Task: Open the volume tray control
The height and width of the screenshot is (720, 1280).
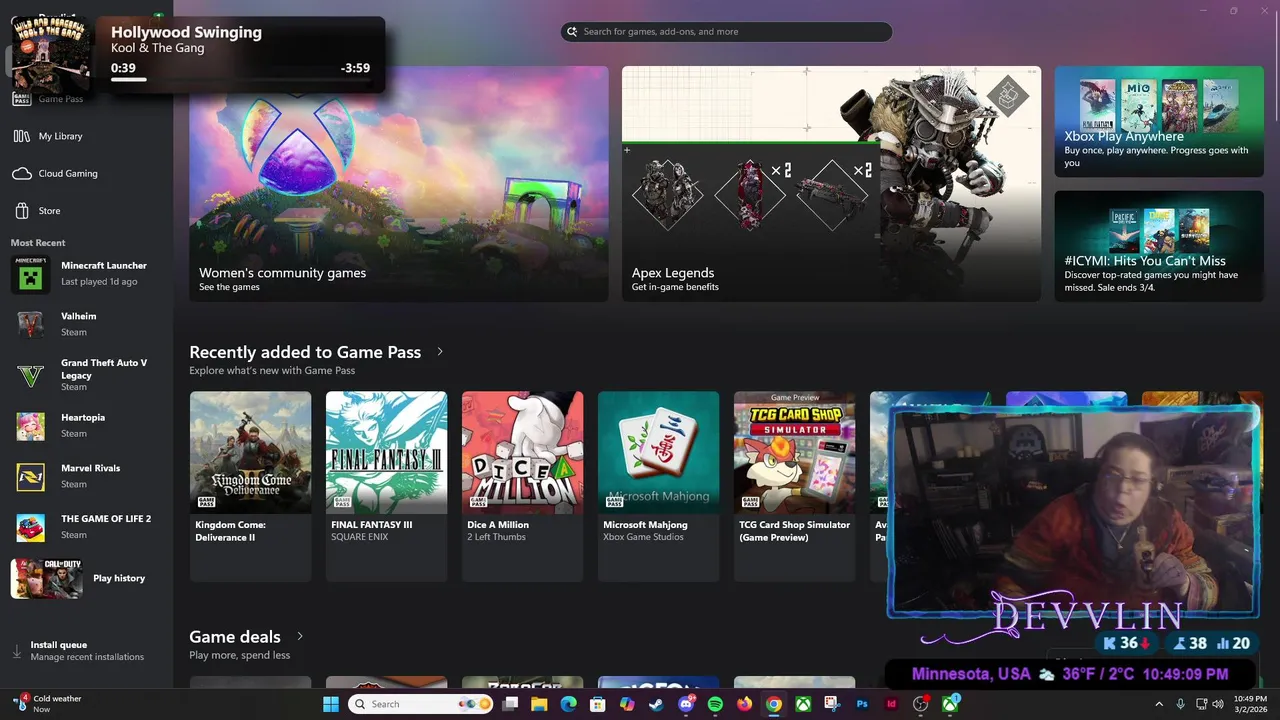Action: click(1218, 704)
